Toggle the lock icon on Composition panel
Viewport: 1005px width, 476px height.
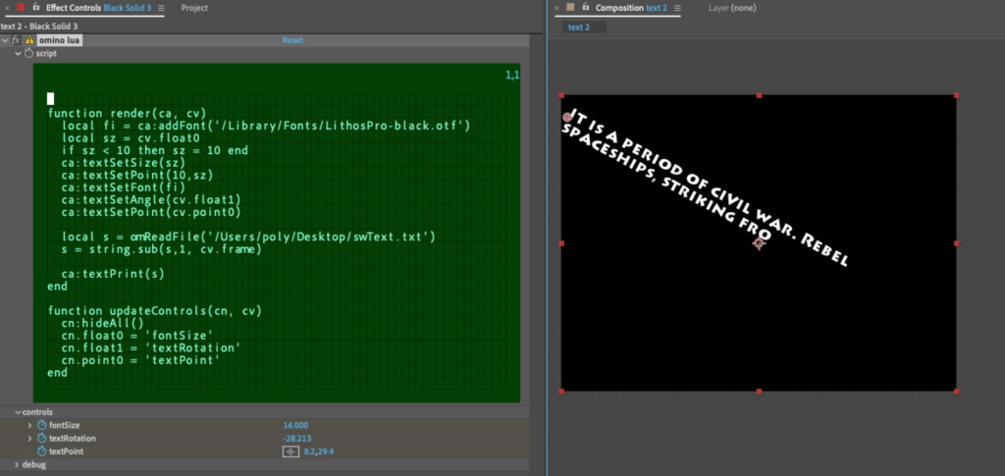pyautogui.click(x=585, y=7)
